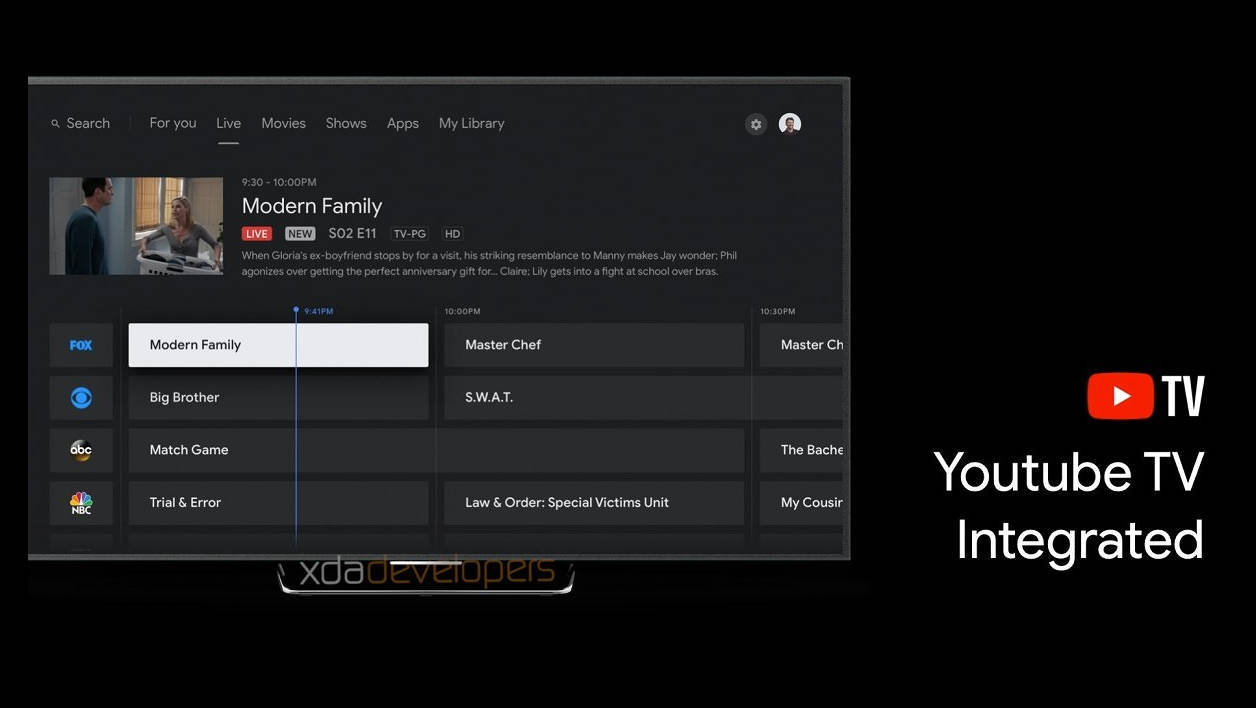1256x708 pixels.
Task: Click the TV-PG rating badge
Action: (409, 234)
